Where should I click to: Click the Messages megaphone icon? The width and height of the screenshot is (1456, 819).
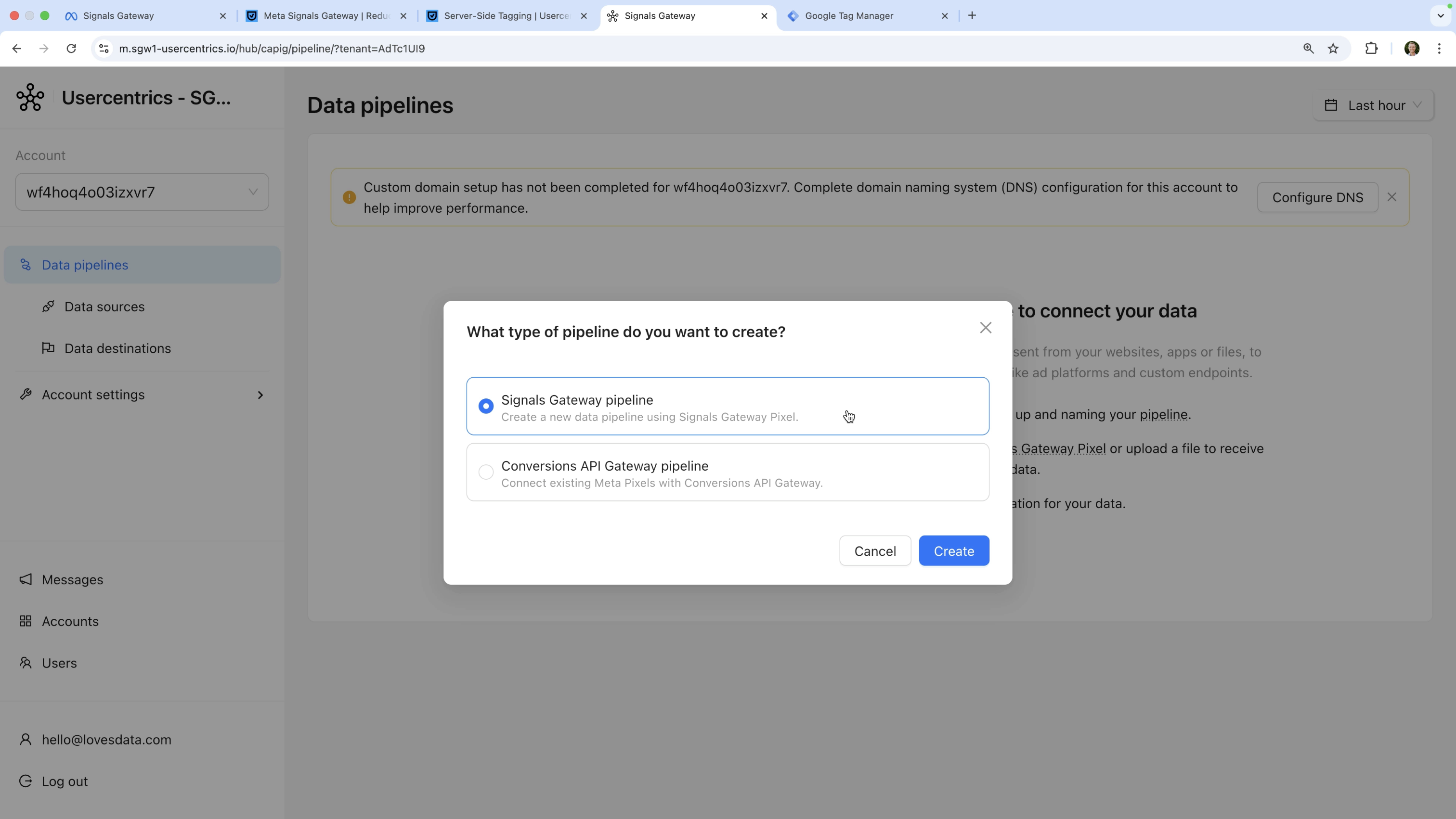click(x=26, y=579)
